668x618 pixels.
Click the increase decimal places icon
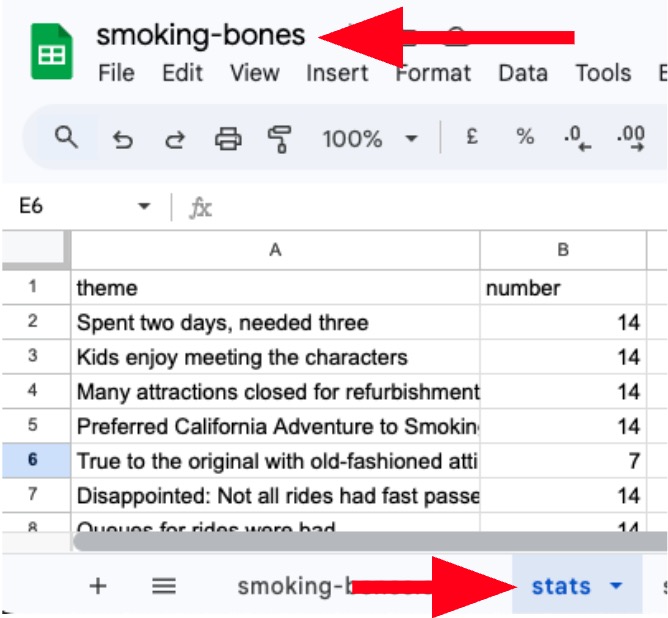632,138
